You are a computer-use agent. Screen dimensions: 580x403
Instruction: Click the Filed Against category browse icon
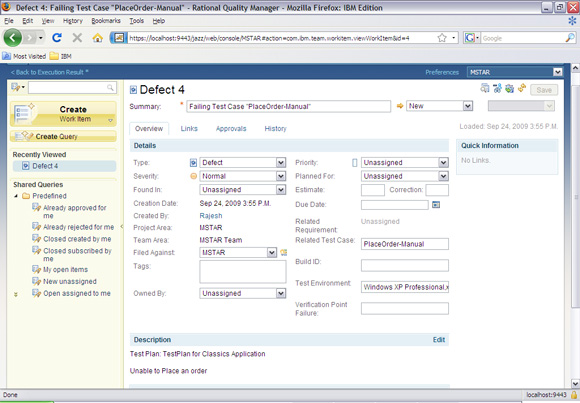tap(284, 252)
